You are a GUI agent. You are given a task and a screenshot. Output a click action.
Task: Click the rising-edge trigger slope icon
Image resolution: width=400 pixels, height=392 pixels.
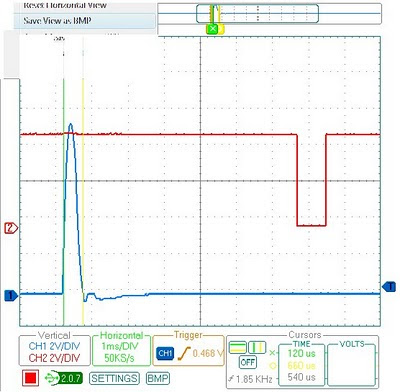click(x=184, y=353)
